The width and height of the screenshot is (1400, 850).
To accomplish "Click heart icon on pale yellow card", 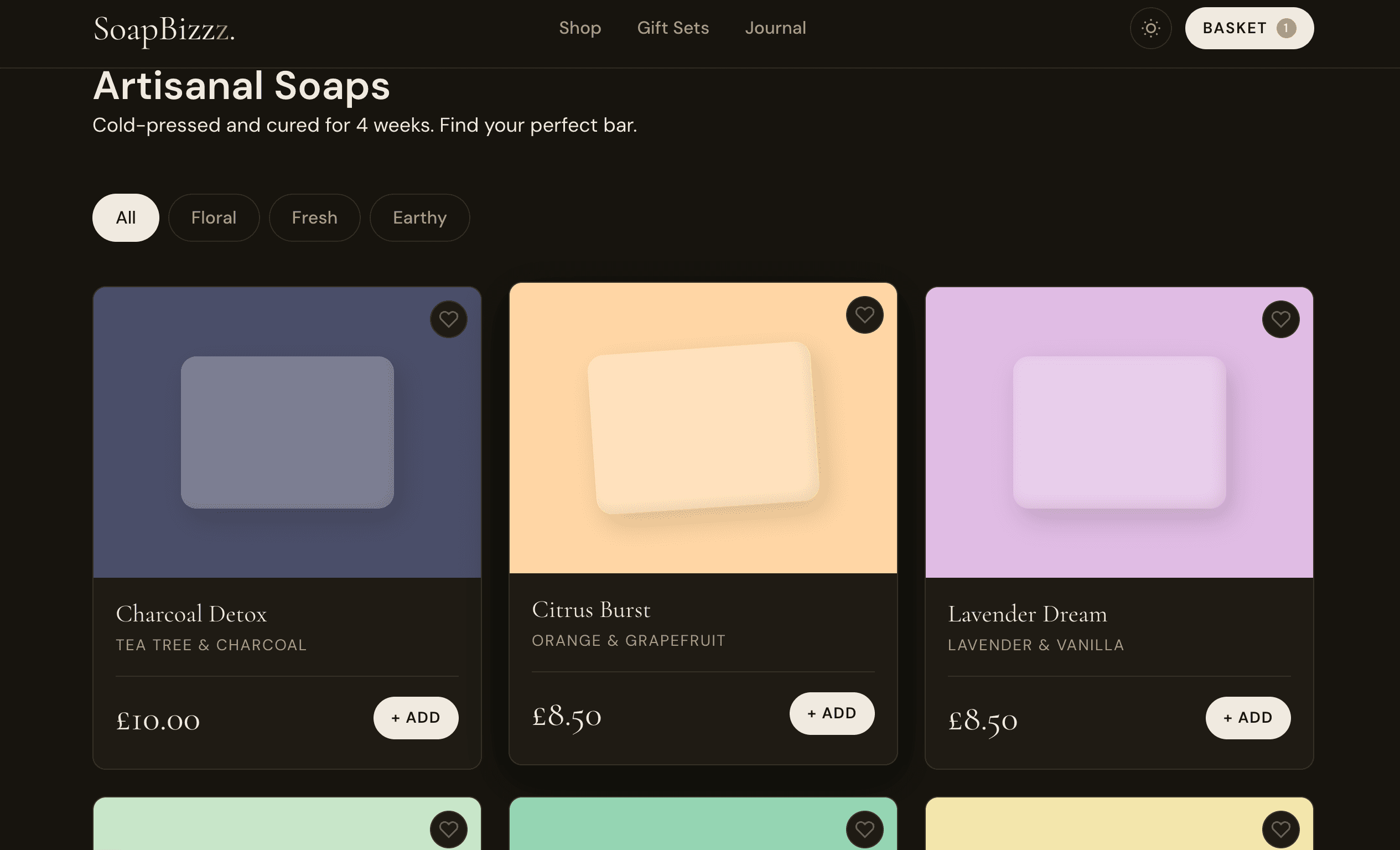I will (1280, 830).
